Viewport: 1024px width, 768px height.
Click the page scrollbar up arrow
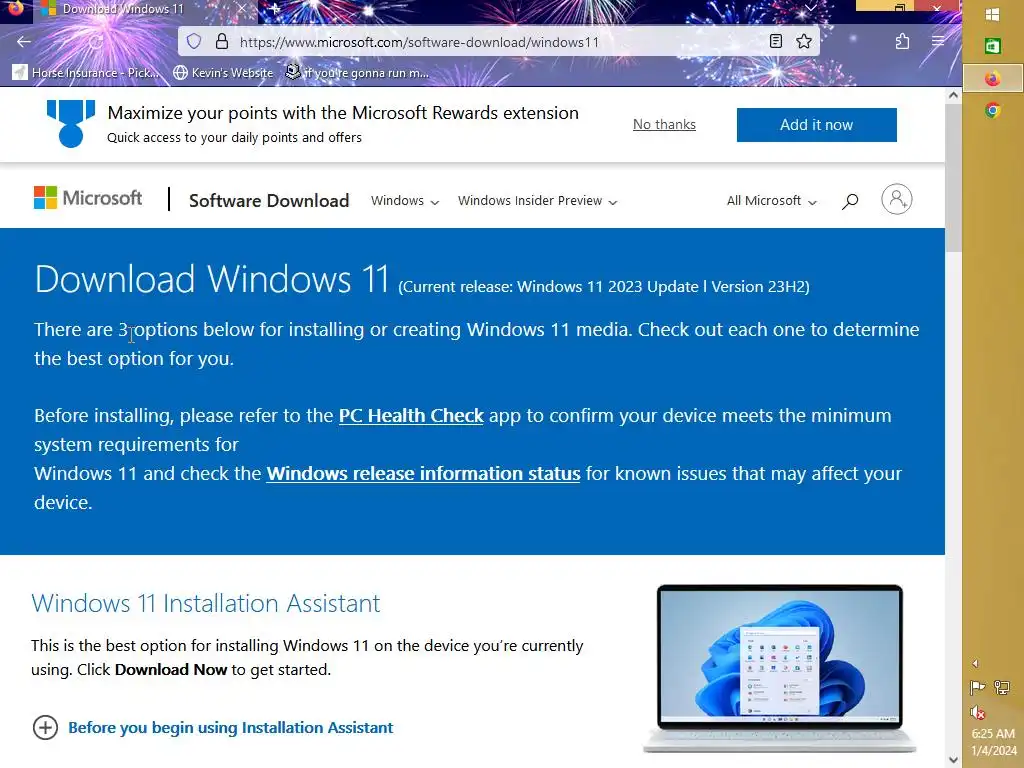coord(953,95)
